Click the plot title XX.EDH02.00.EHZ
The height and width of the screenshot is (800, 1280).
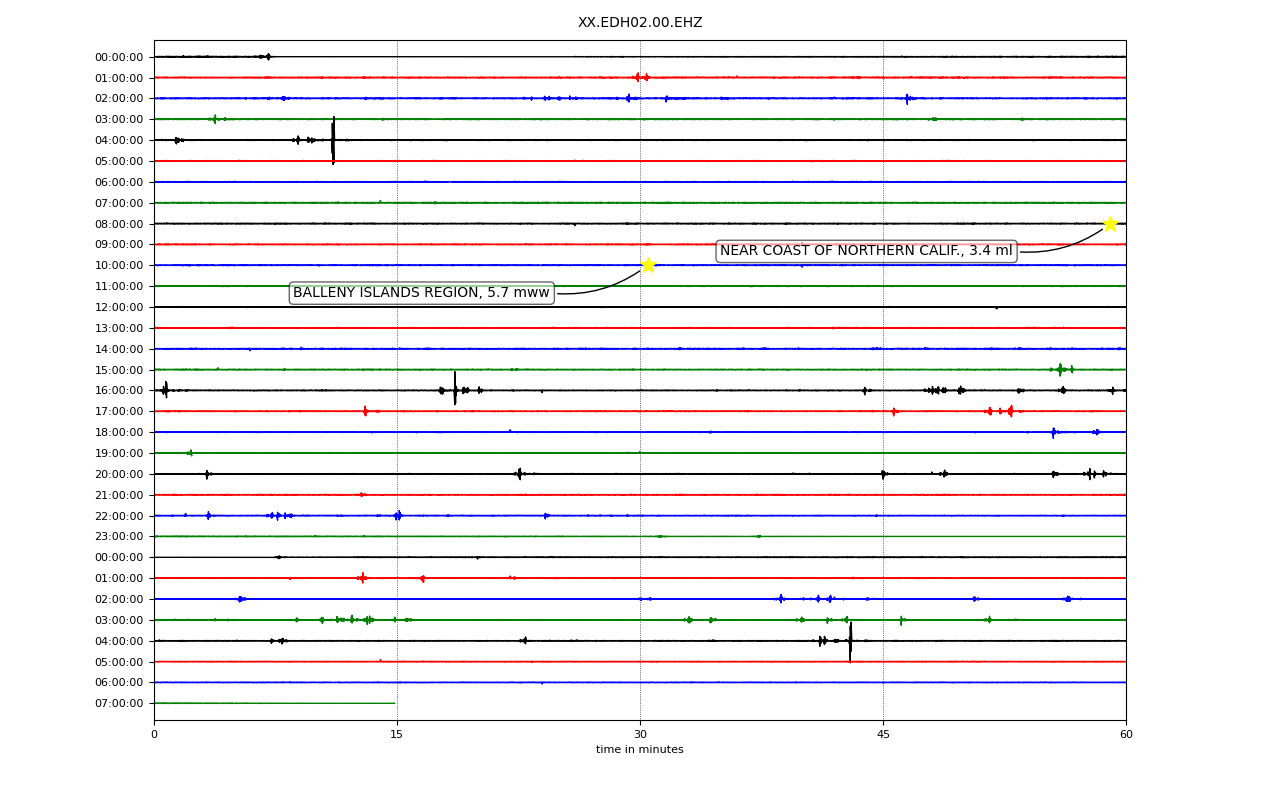click(640, 22)
